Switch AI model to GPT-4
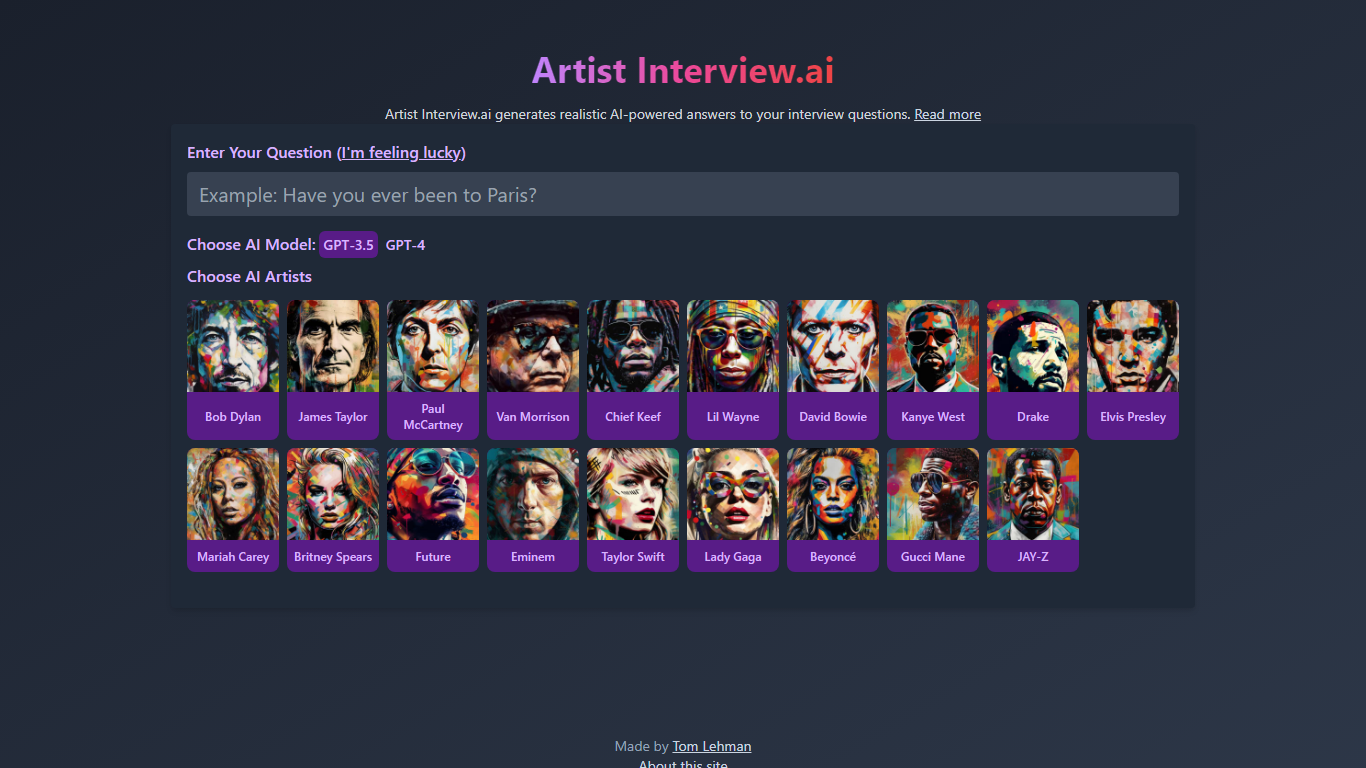The height and width of the screenshot is (768, 1366). [x=406, y=245]
